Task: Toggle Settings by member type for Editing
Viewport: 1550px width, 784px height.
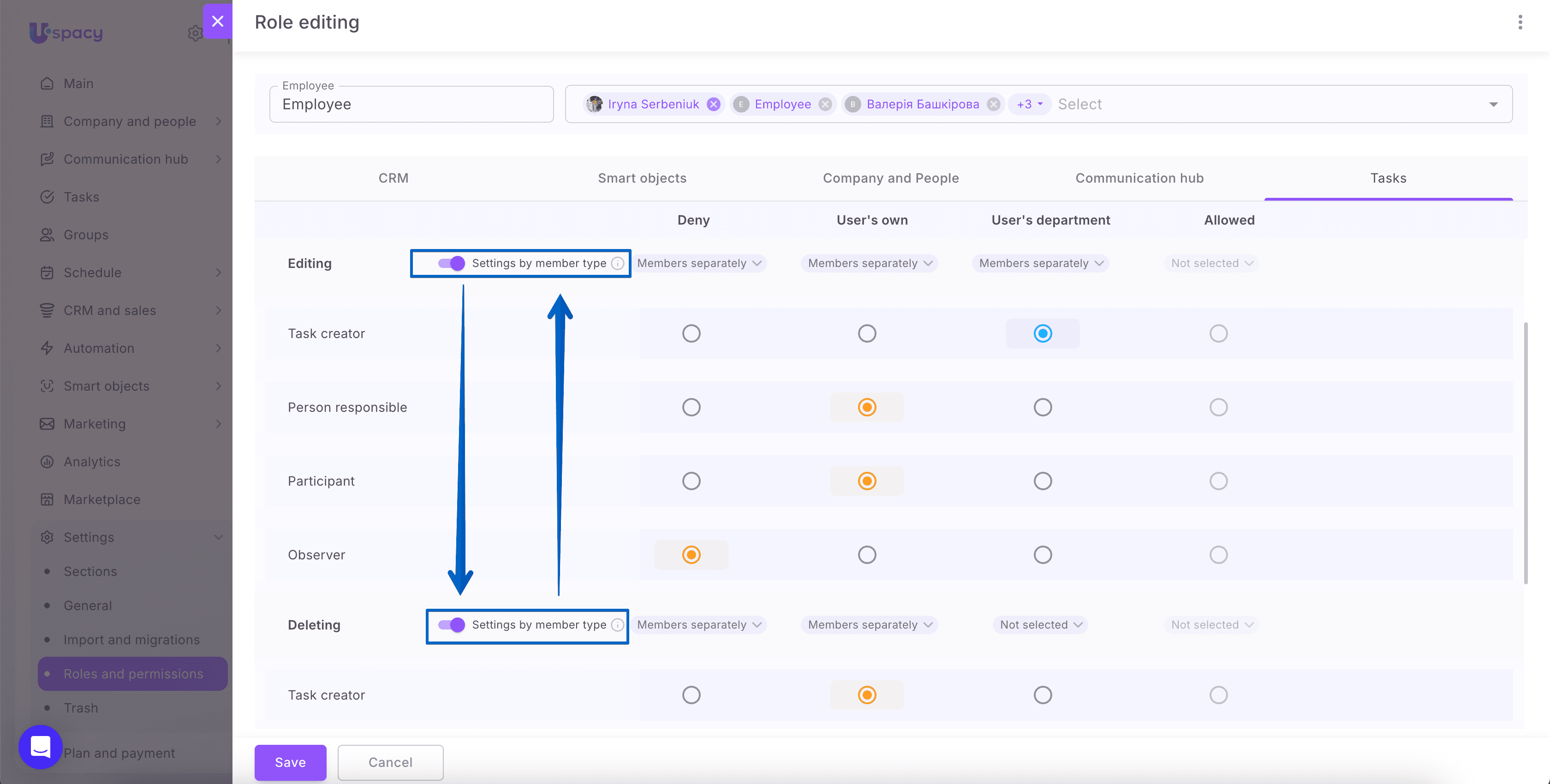Action: click(451, 263)
